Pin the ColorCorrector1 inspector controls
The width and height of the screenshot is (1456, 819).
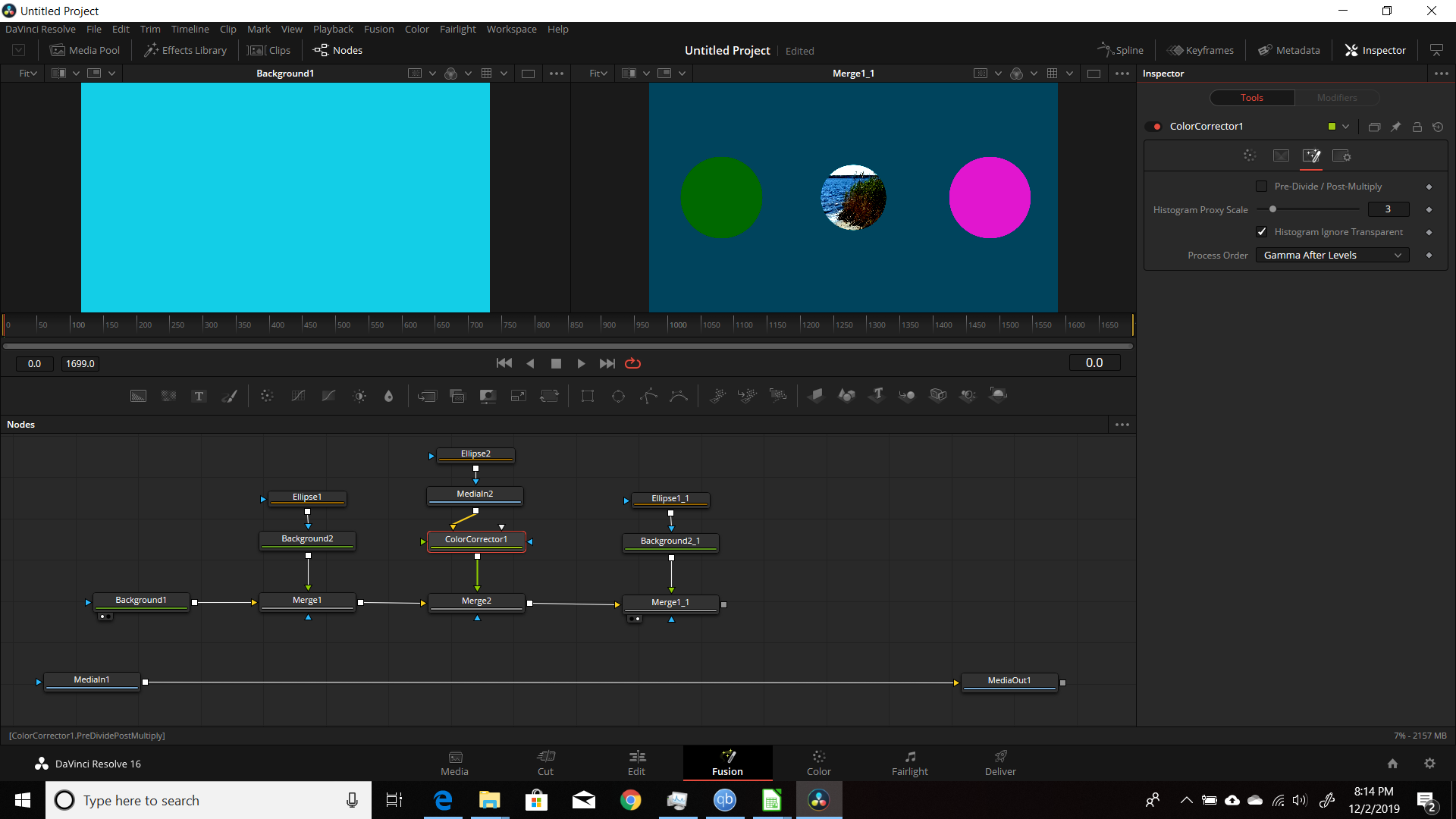click(1395, 127)
